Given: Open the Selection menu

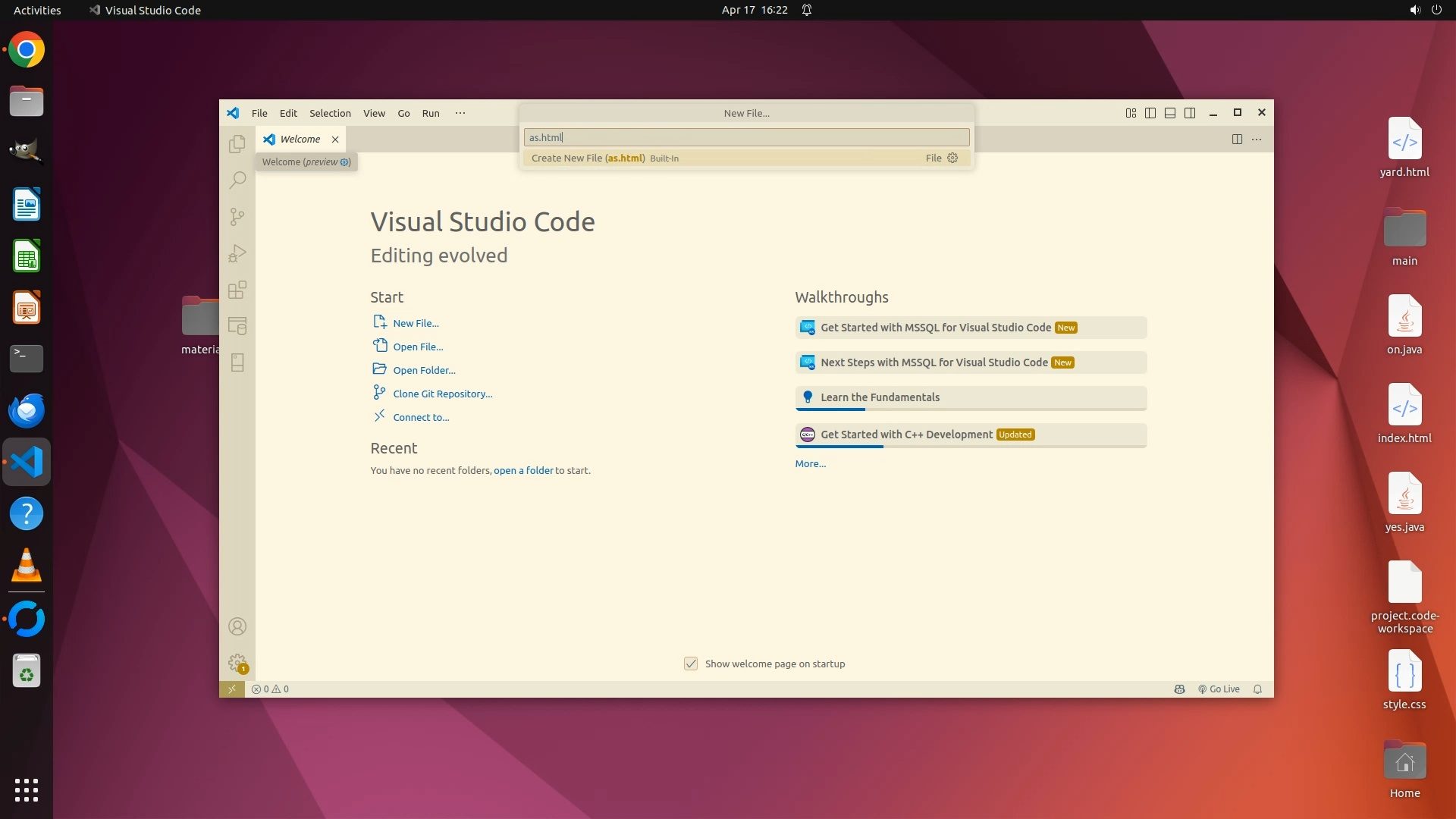Looking at the screenshot, I should tap(330, 113).
